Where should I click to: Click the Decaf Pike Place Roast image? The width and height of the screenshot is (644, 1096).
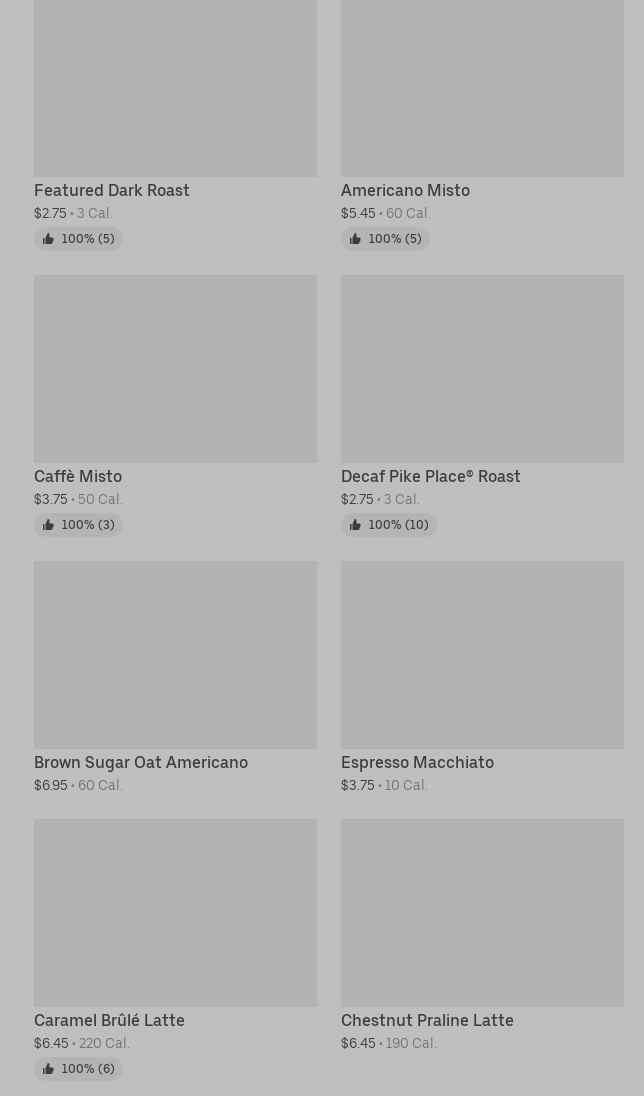point(482,368)
